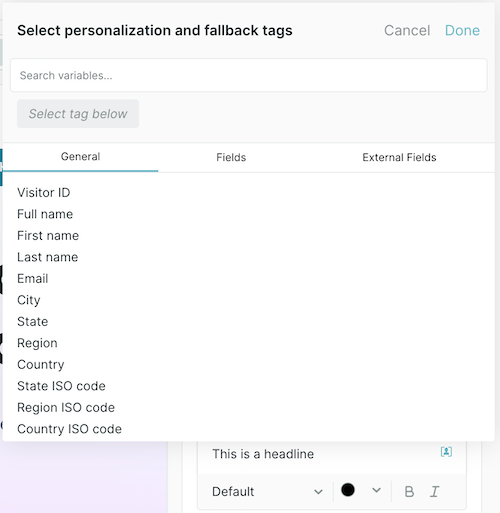Choose the Visitor ID tag
Viewport: 500px width, 513px height.
tap(44, 193)
